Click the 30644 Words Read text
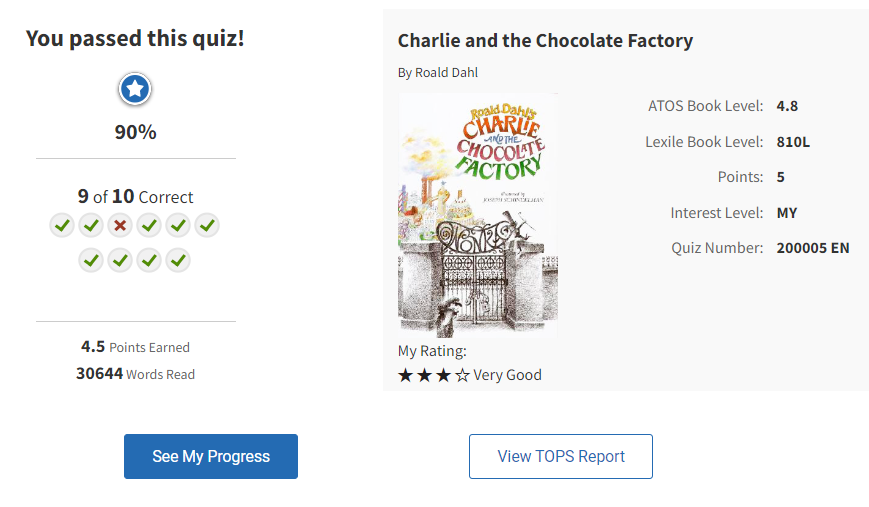The height and width of the screenshot is (507, 869). click(135, 374)
